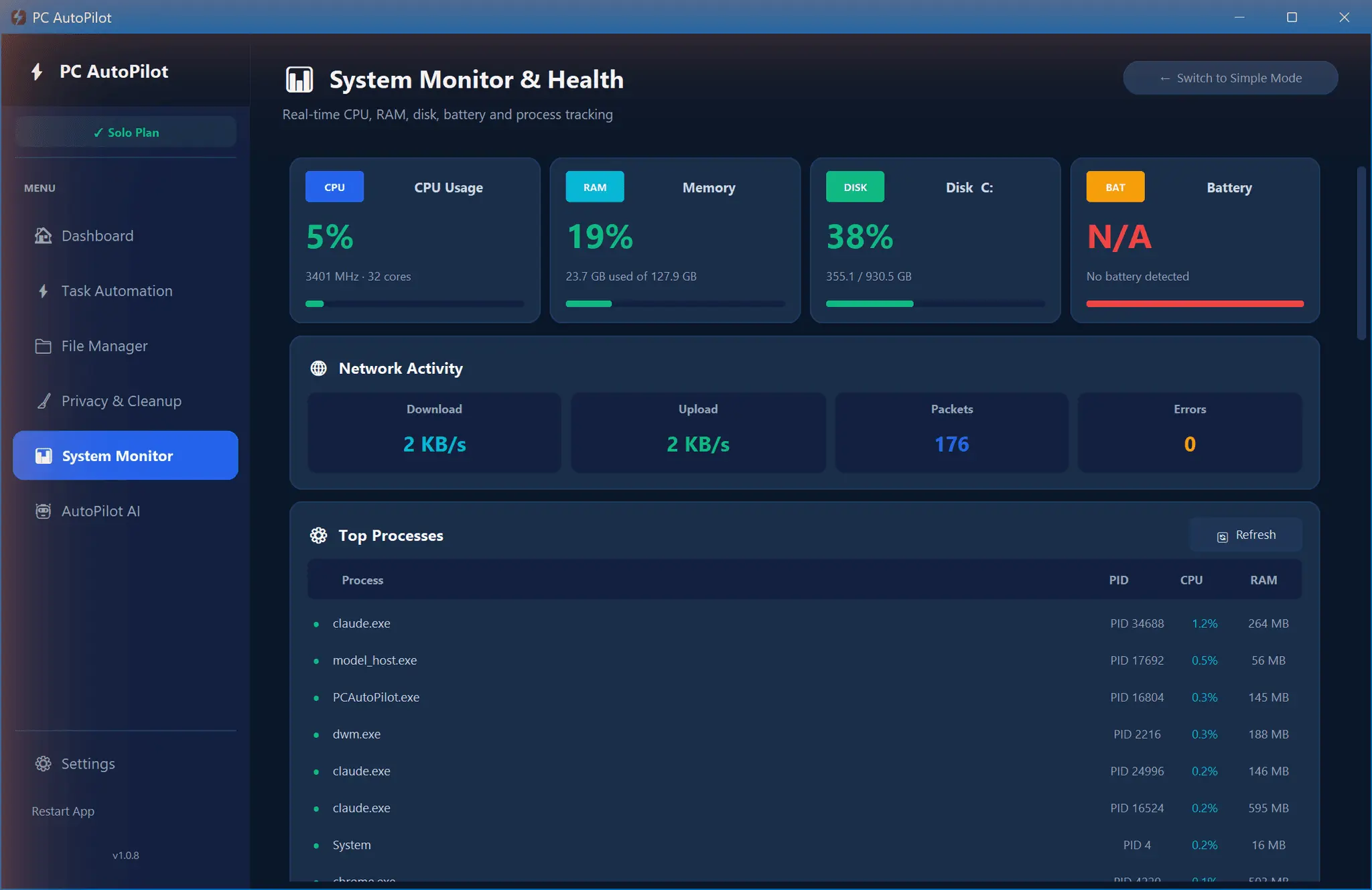Click the Disk C: usage progress bar

coord(935,304)
